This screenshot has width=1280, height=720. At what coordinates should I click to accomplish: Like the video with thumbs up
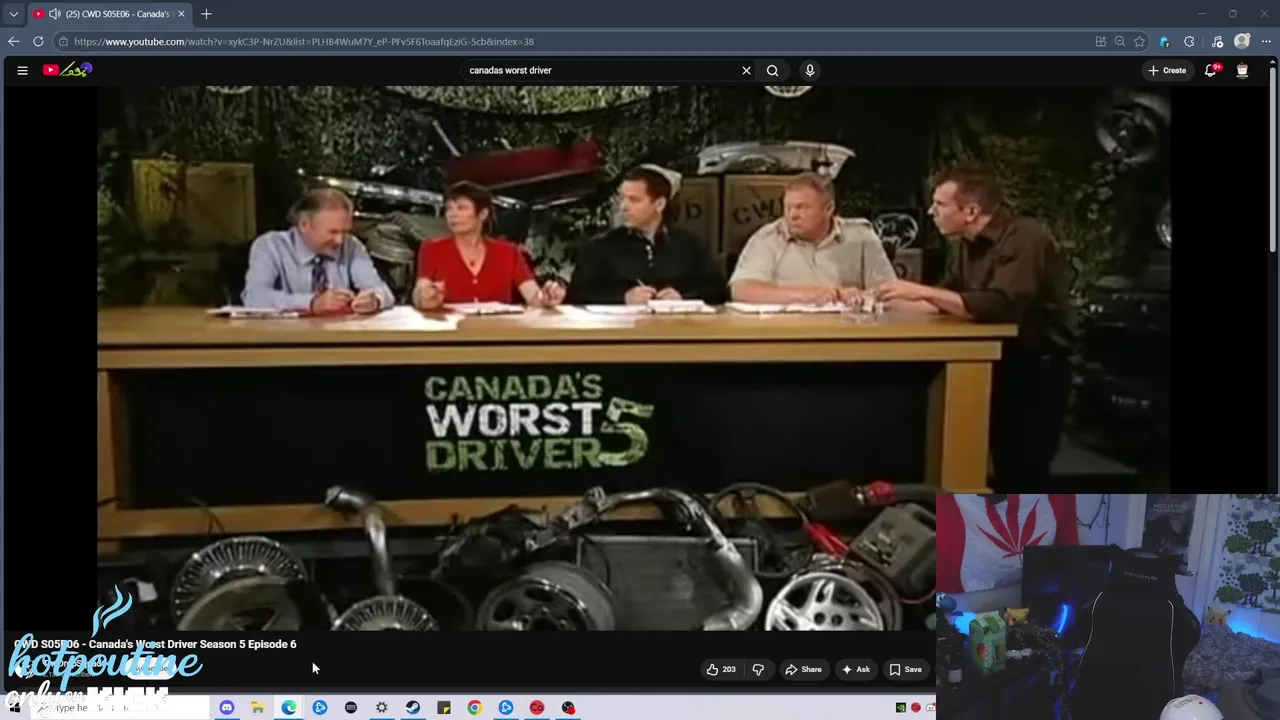tap(721, 669)
